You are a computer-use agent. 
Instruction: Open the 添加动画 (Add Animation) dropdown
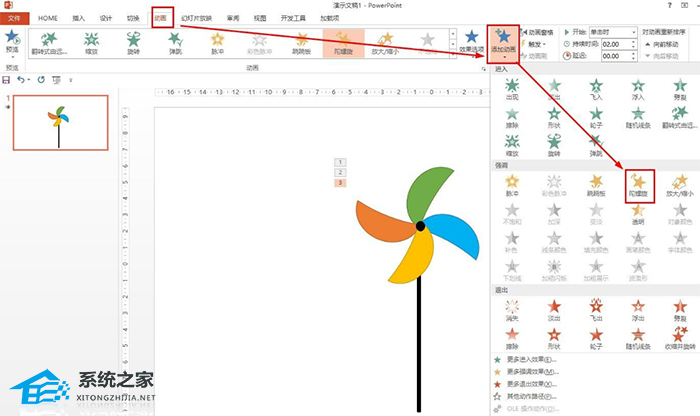point(503,44)
